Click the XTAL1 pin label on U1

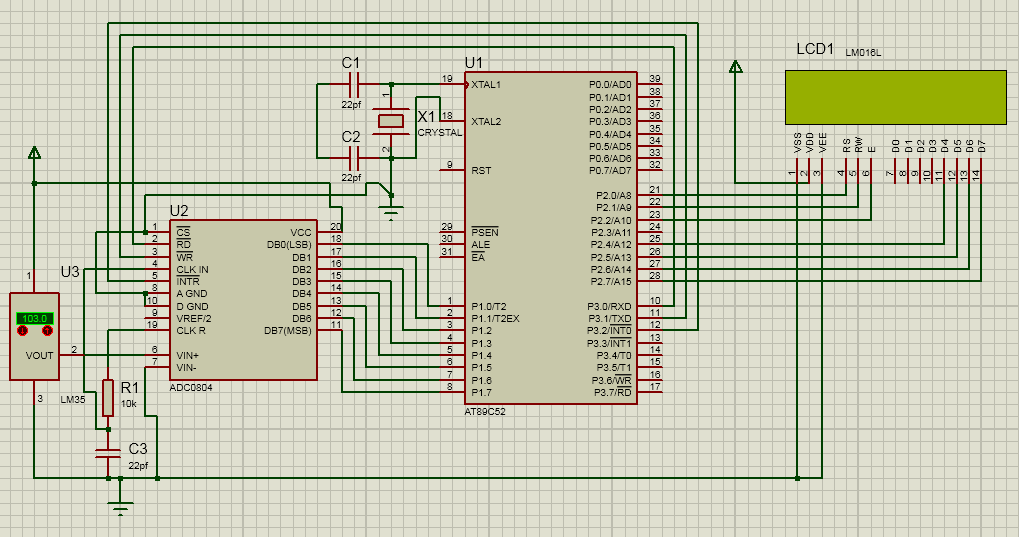coord(486,85)
